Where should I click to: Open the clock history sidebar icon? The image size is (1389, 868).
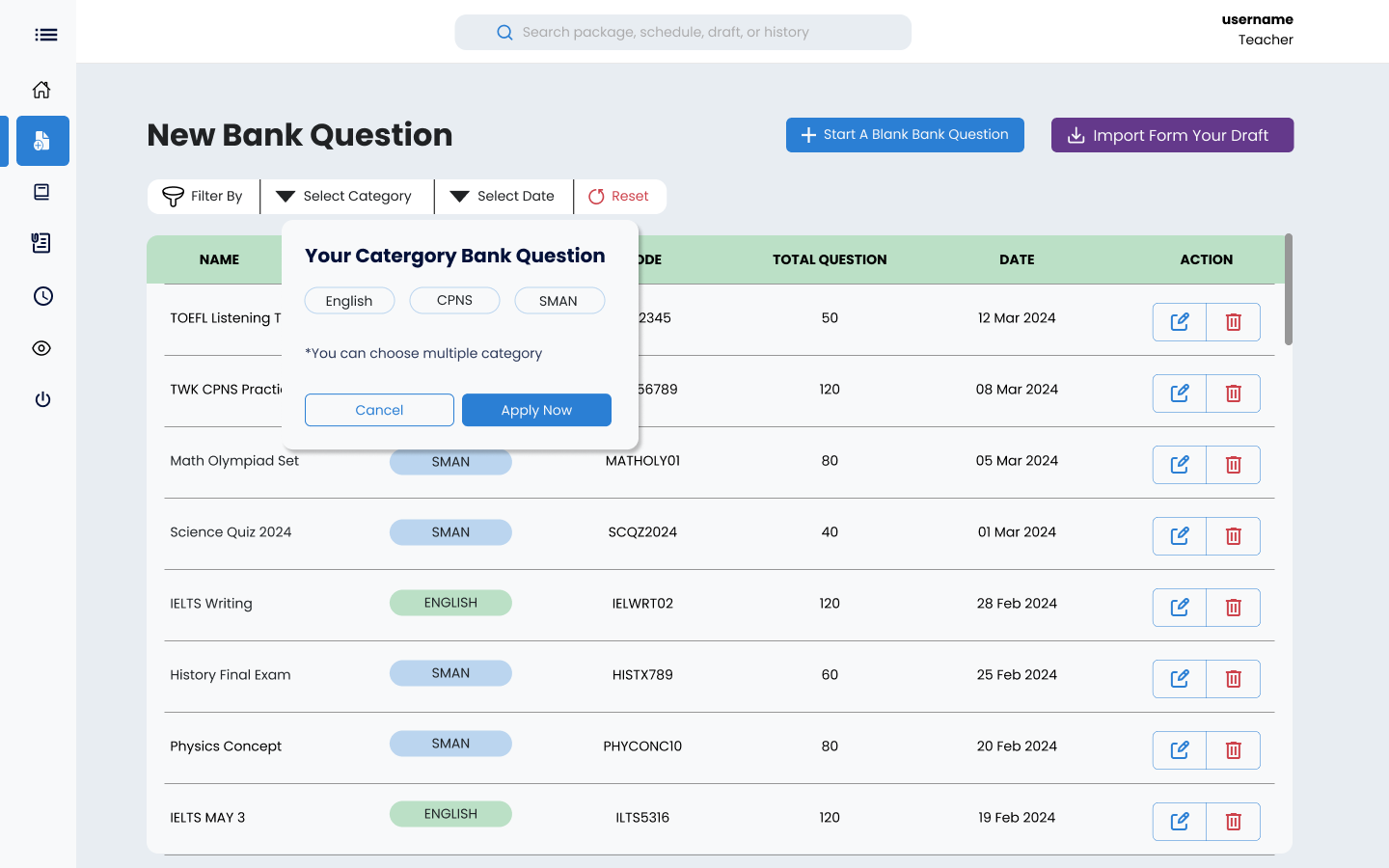pos(42,296)
